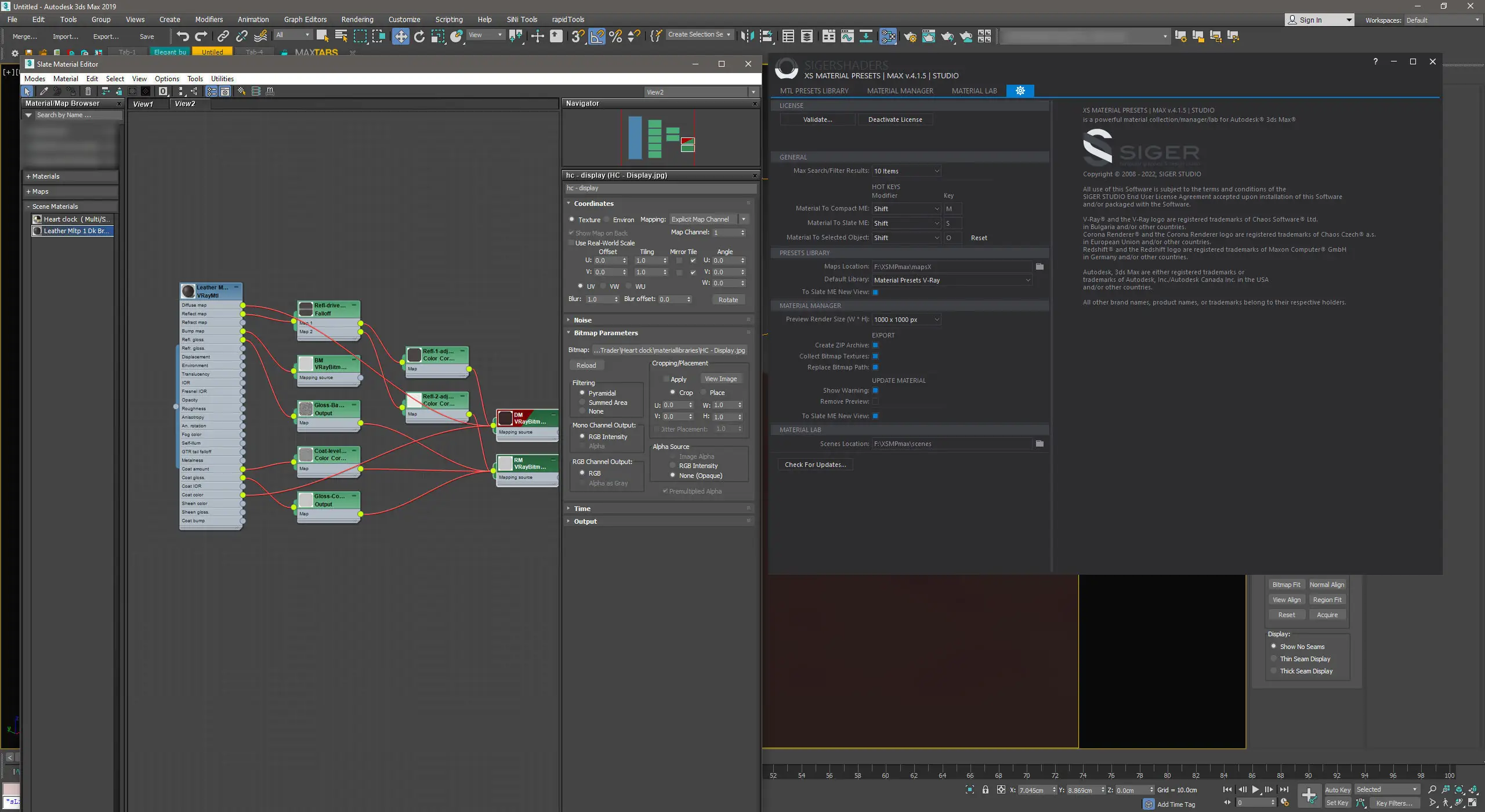Click the Undo arrow in main toolbar
The width and height of the screenshot is (1485, 812).
182,36
